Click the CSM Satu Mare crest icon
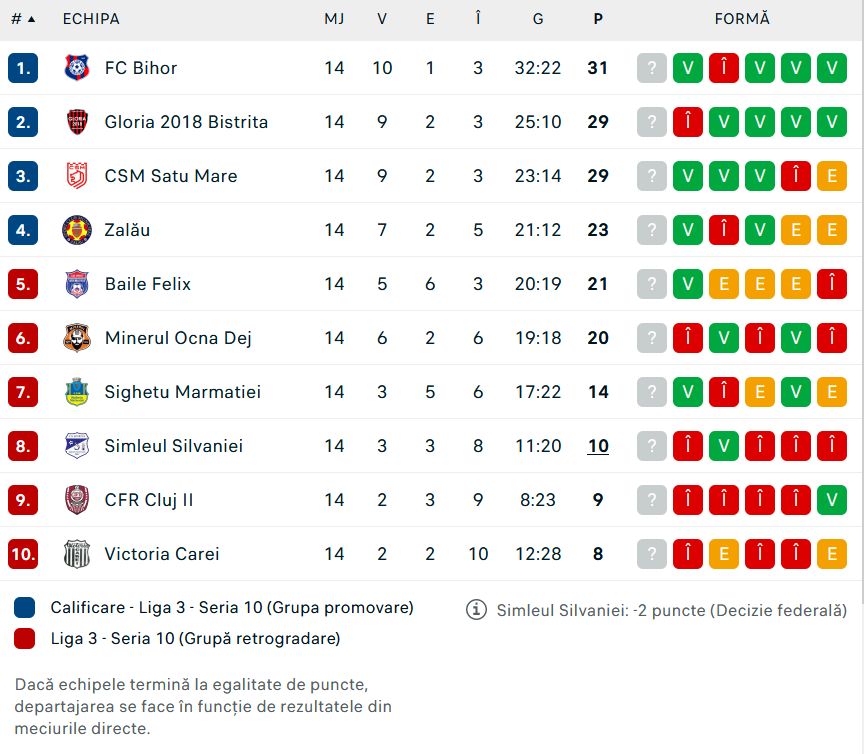The height and width of the screenshot is (754, 864). (77, 176)
